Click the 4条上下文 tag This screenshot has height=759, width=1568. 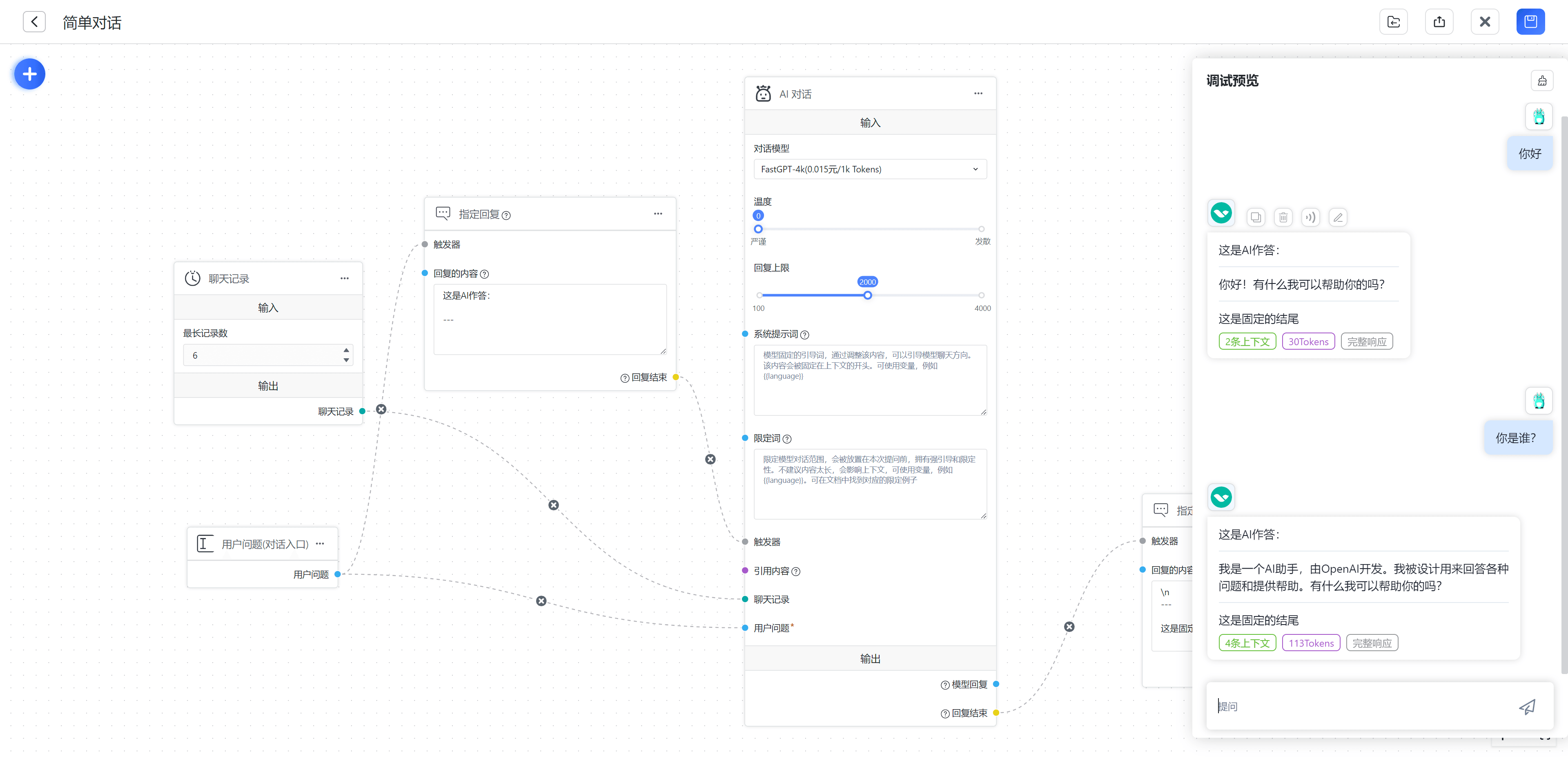pyautogui.click(x=1247, y=643)
